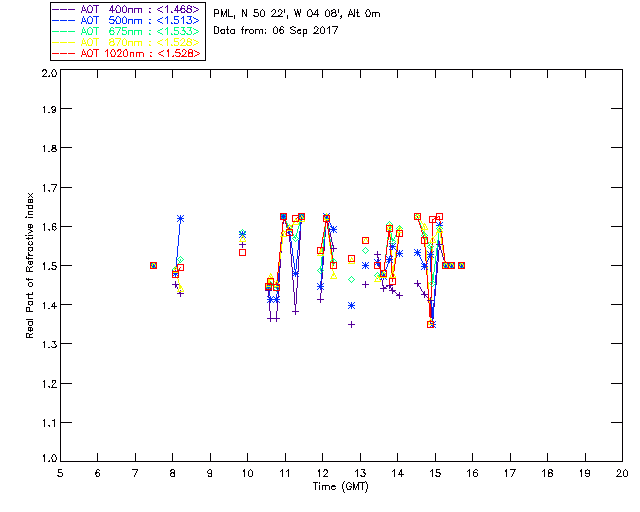Click y-axis tick label 1.4
640x512 pixels.
click(x=49, y=305)
